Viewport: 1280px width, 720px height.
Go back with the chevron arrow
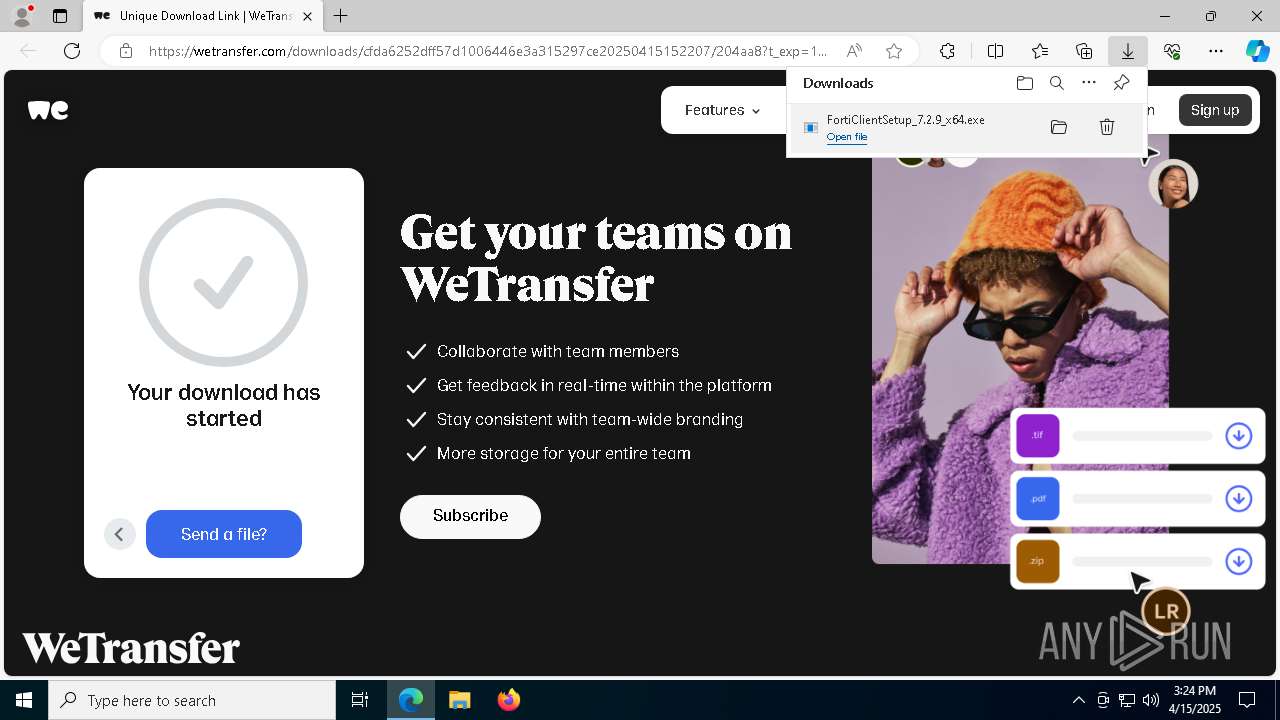(119, 534)
